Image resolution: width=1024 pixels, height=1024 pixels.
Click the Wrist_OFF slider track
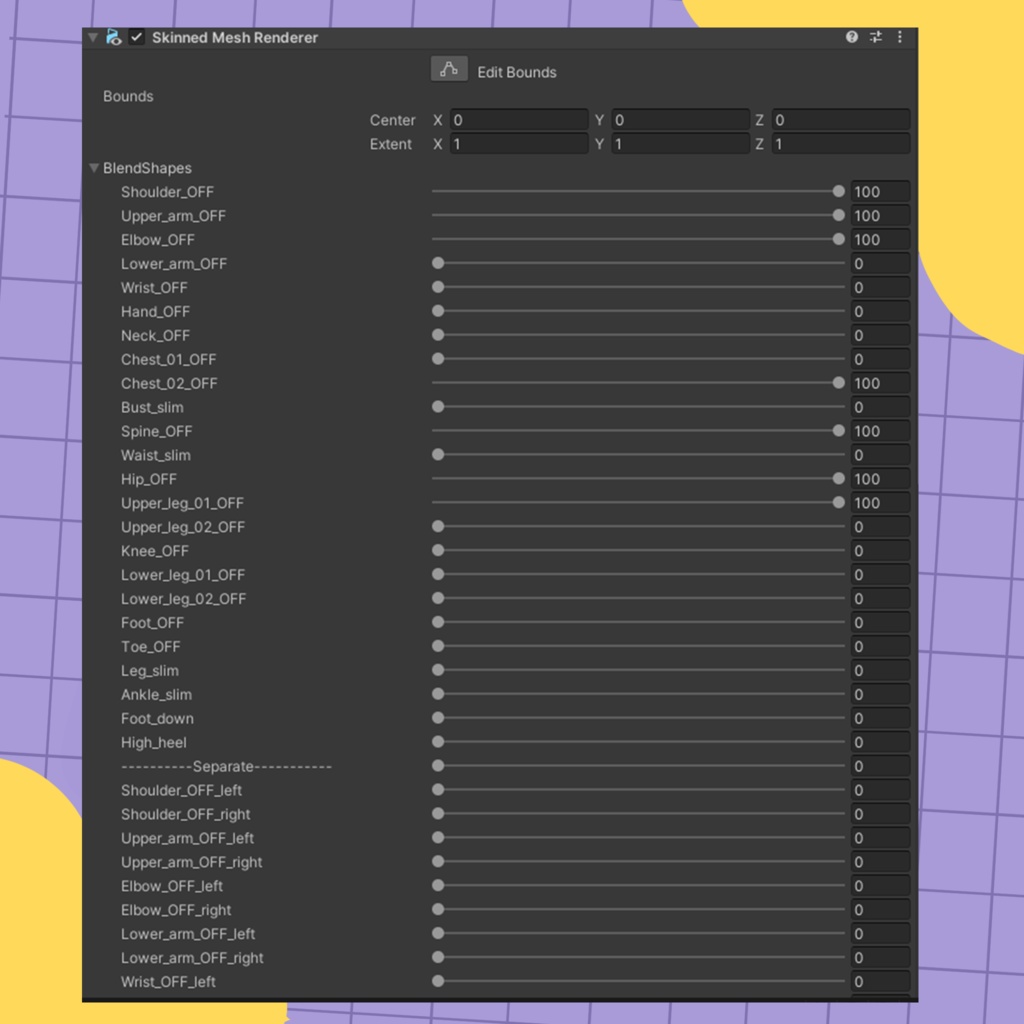coord(638,287)
